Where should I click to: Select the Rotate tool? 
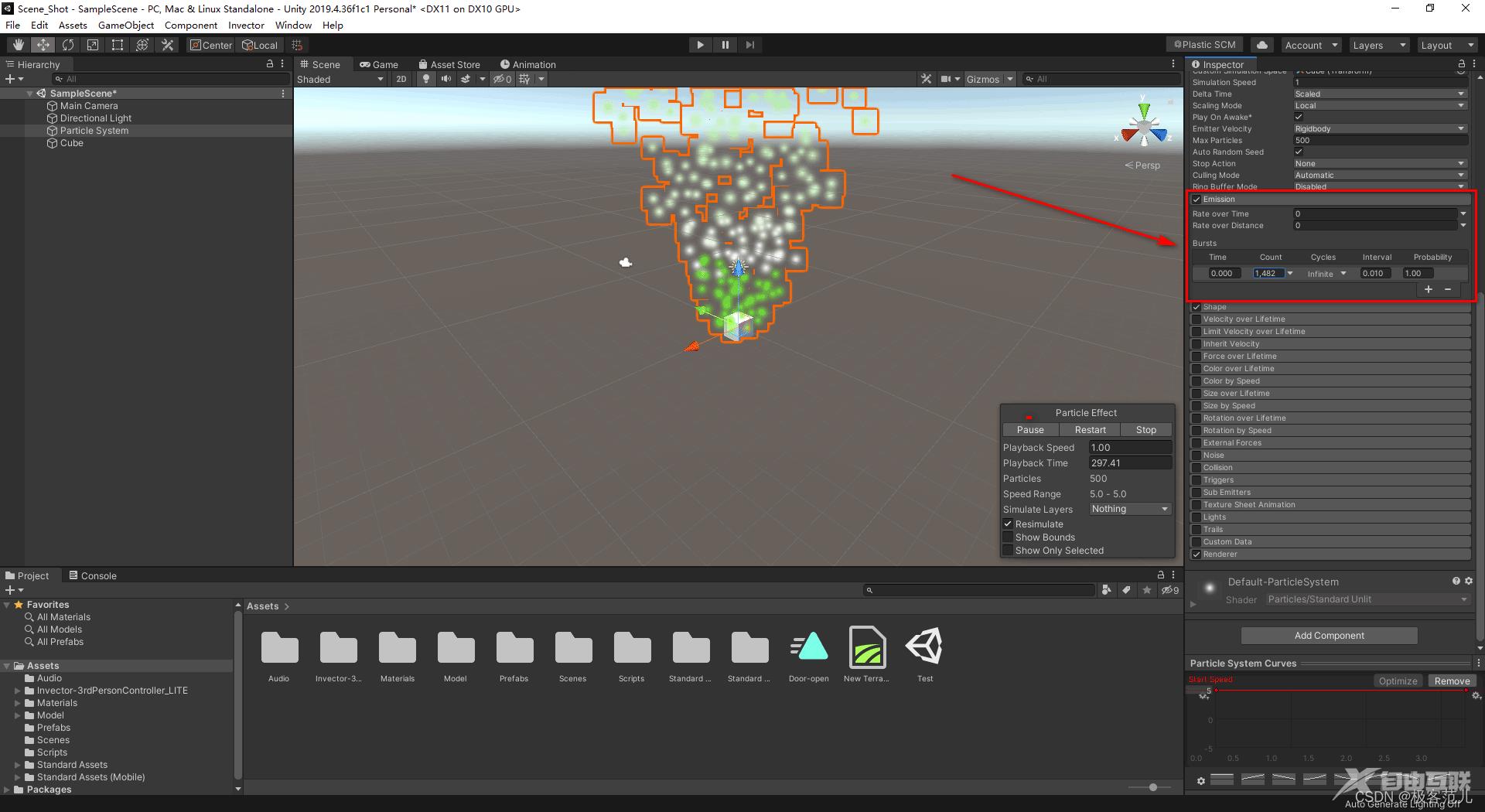click(x=68, y=45)
